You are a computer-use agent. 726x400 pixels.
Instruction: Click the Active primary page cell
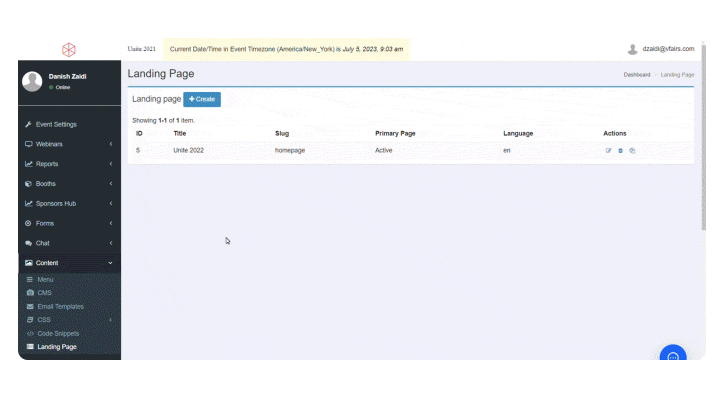click(383, 150)
